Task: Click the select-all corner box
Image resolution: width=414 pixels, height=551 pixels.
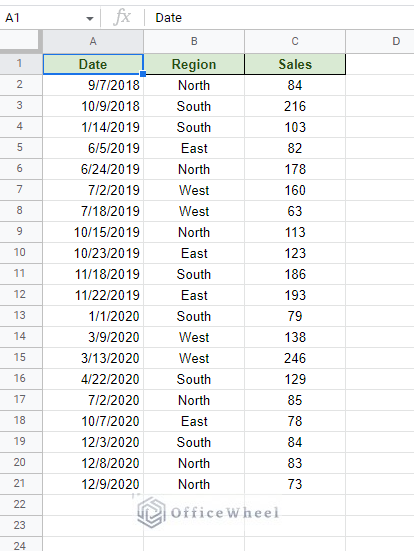Action: tap(21, 41)
